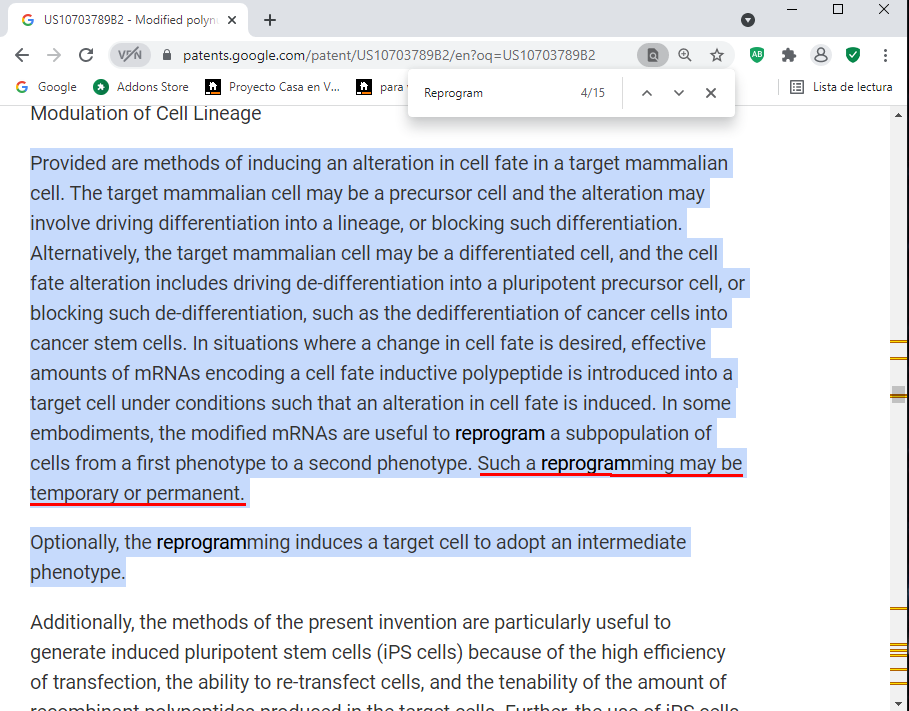
Task: Bookmark this page with the star icon
Action: pyautogui.click(x=717, y=56)
